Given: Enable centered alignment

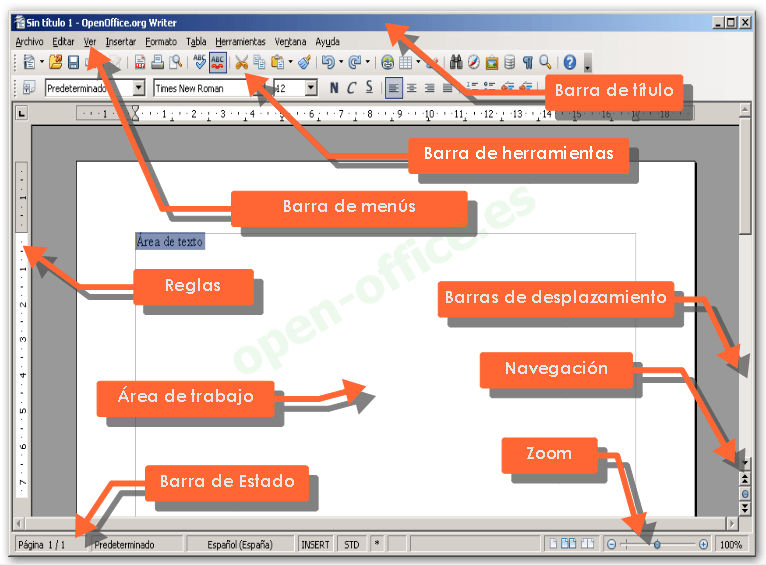Looking at the screenshot, I should tap(412, 88).
